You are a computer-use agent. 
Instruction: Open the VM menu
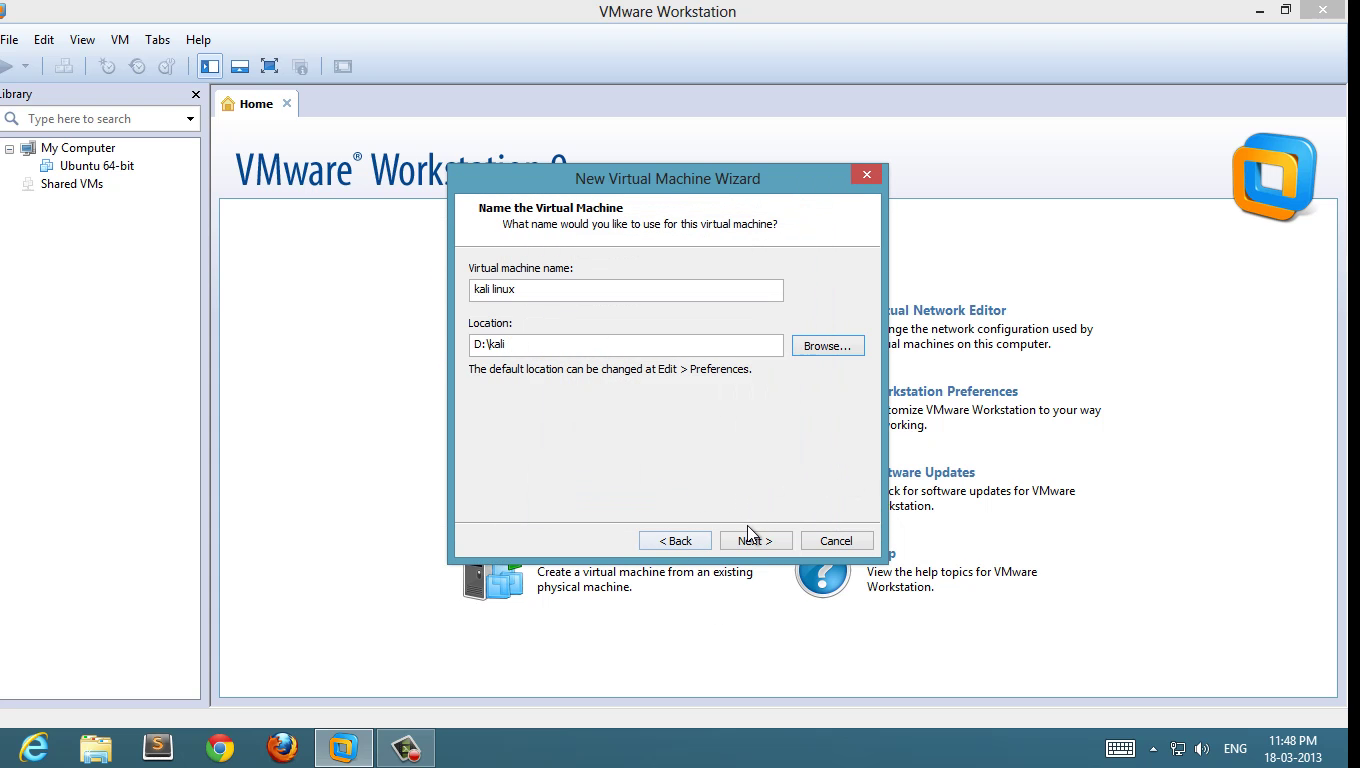[120, 40]
